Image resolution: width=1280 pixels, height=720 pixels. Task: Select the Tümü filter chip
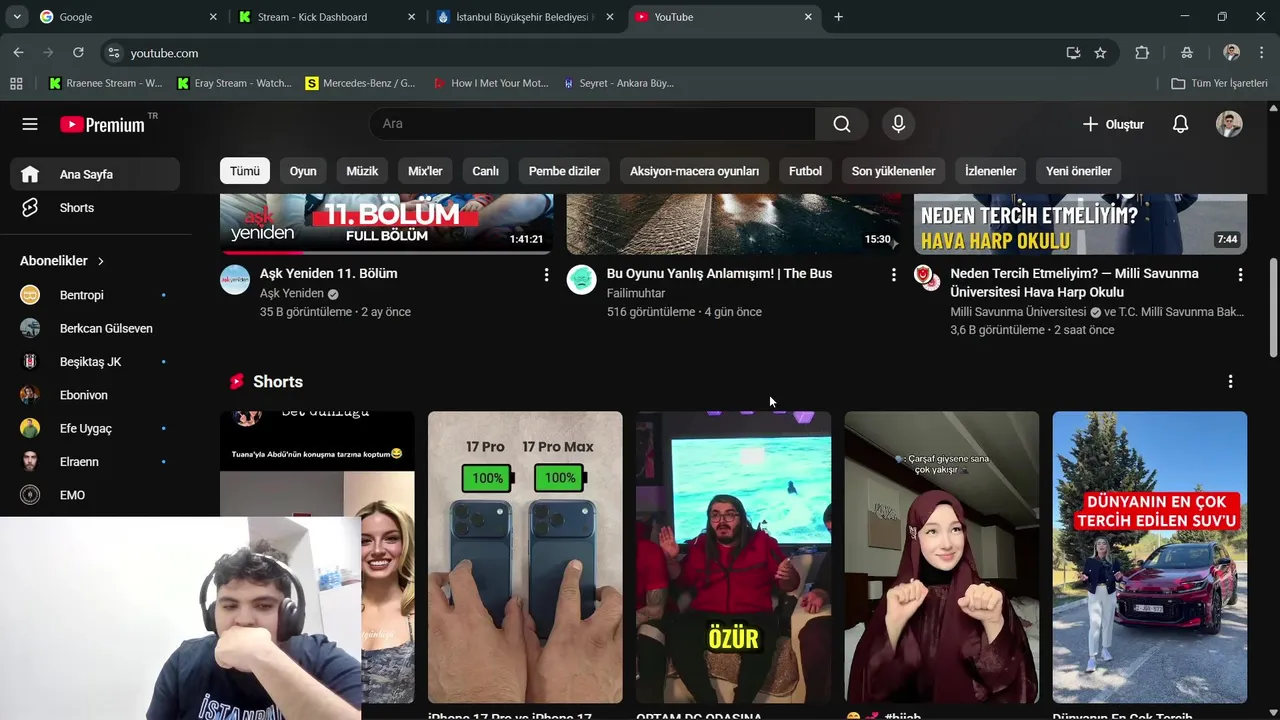(x=245, y=171)
